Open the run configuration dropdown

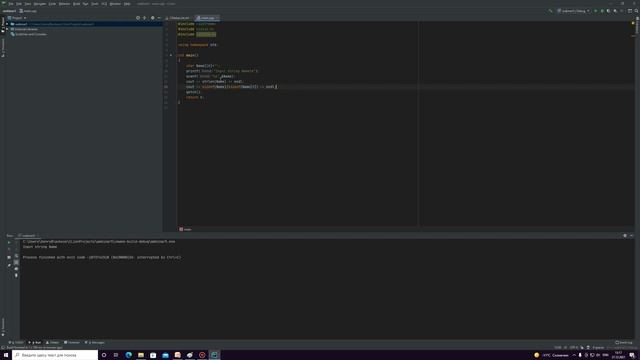tap(573, 11)
